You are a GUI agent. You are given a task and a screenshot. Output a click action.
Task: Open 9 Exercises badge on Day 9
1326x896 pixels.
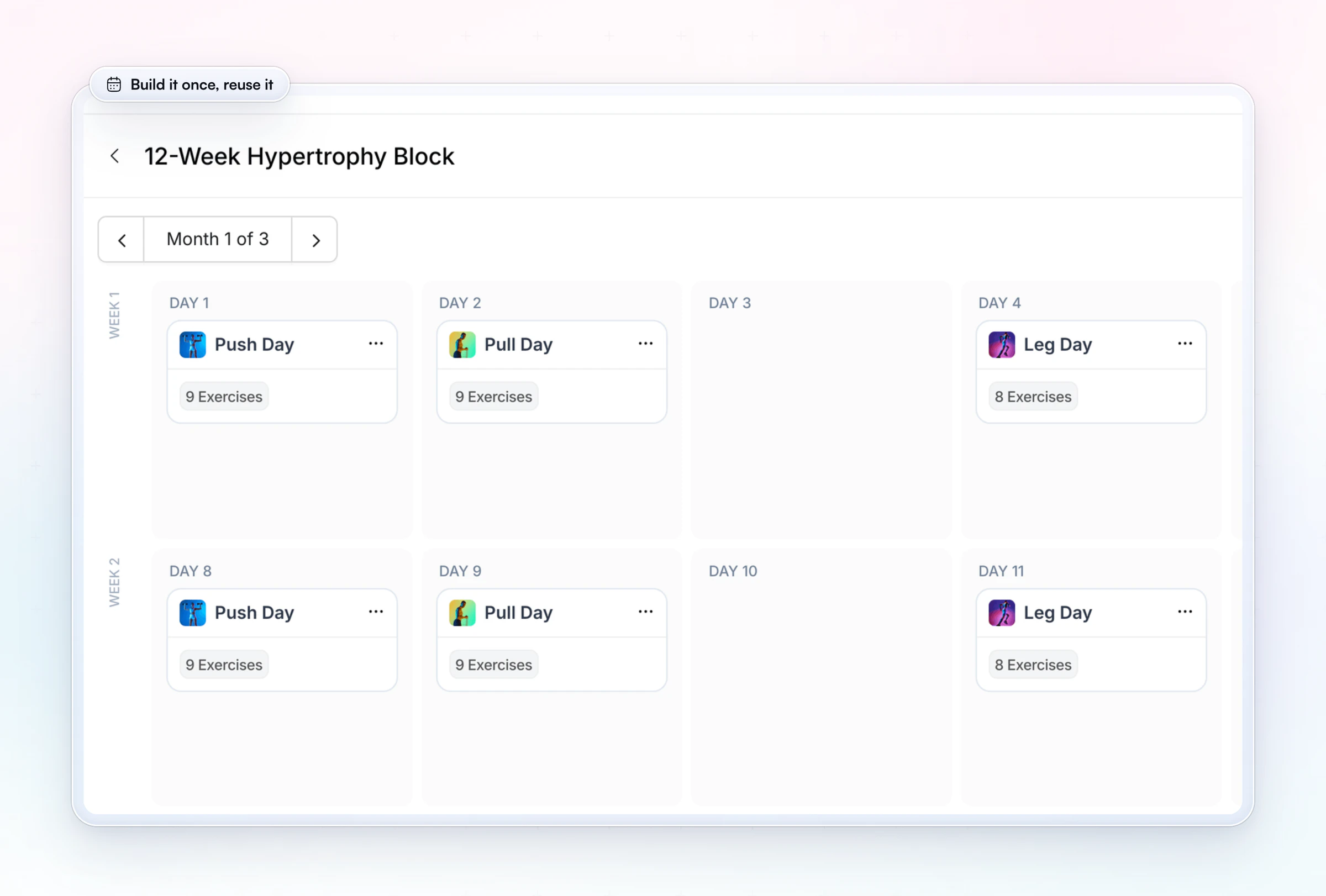[493, 665]
